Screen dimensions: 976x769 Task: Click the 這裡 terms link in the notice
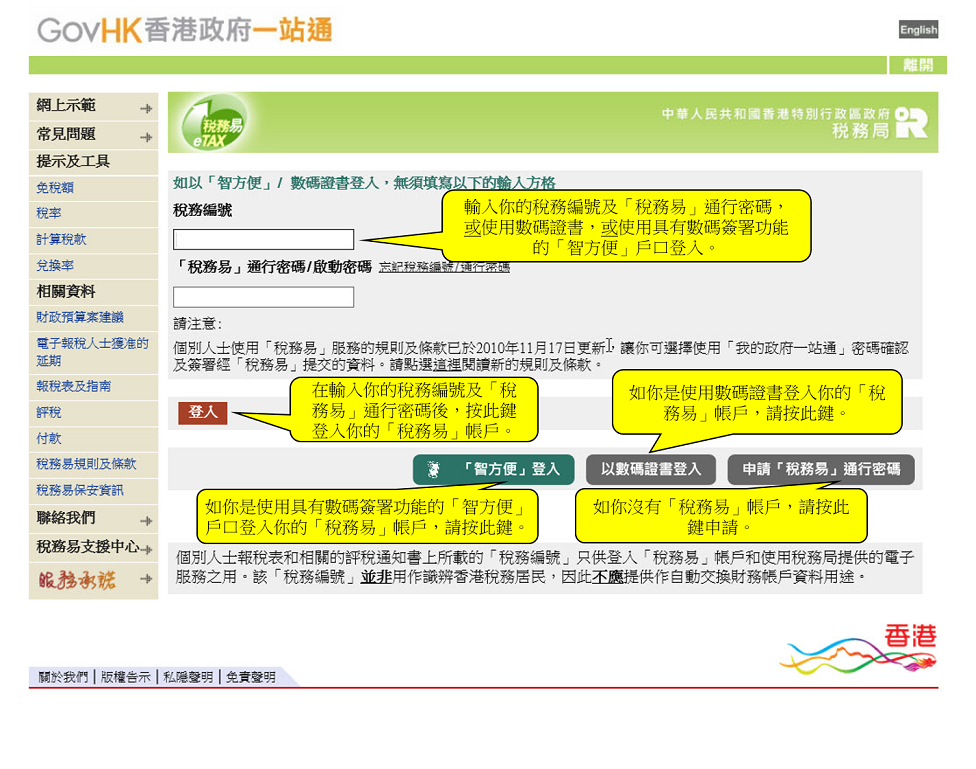[x=447, y=365]
